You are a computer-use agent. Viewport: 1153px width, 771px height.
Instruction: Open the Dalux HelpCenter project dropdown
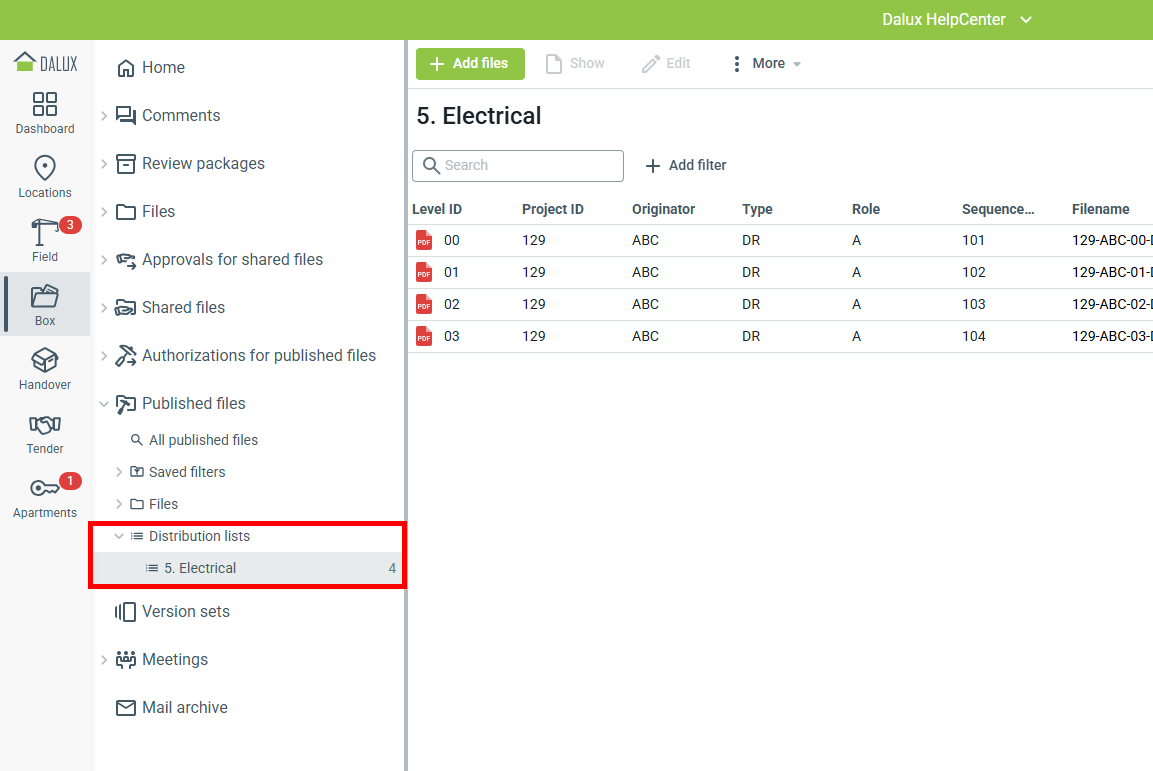click(956, 20)
